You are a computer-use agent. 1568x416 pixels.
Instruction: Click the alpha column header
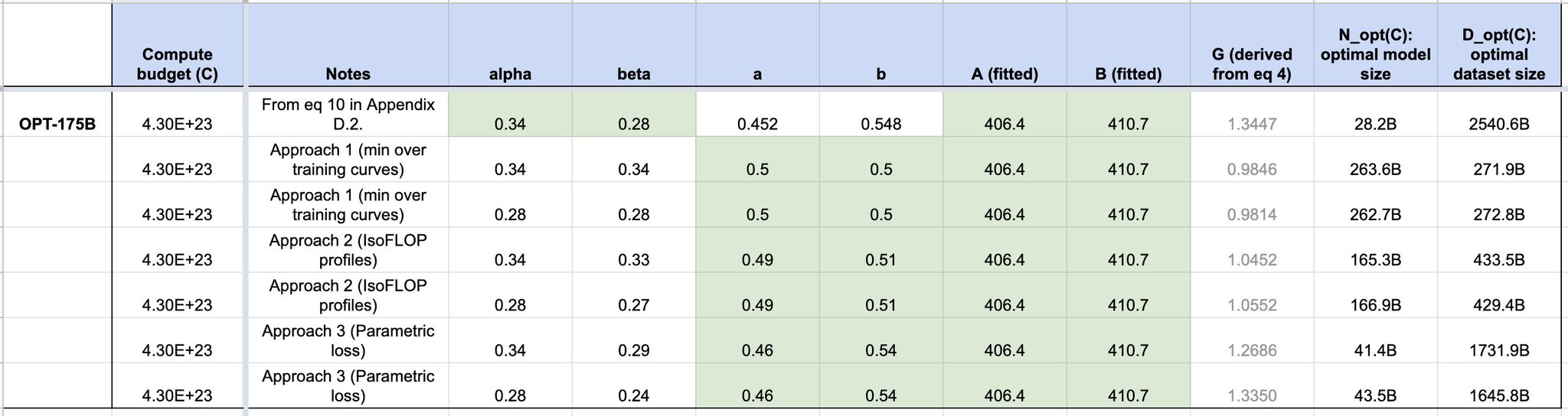coord(510,44)
